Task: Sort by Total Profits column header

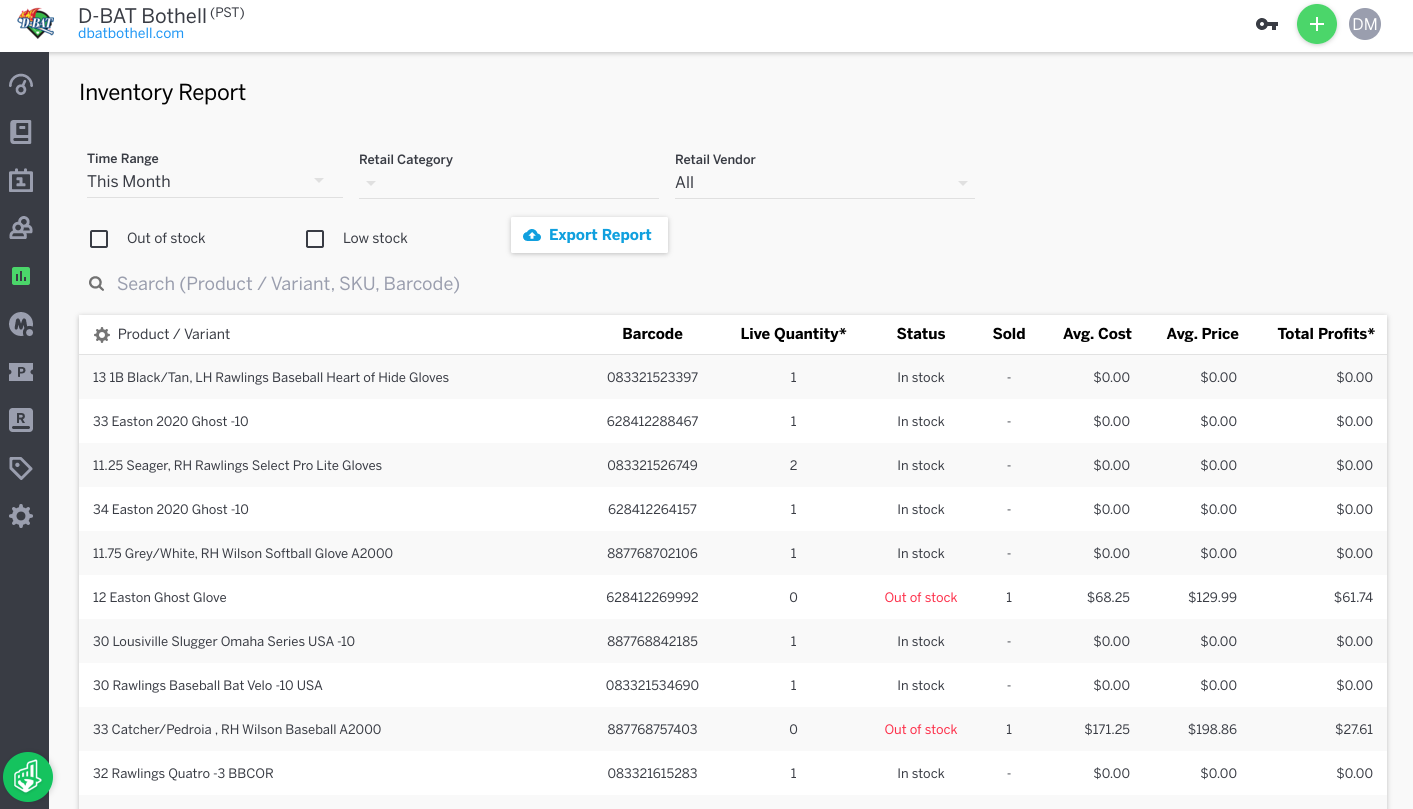Action: (x=1326, y=334)
